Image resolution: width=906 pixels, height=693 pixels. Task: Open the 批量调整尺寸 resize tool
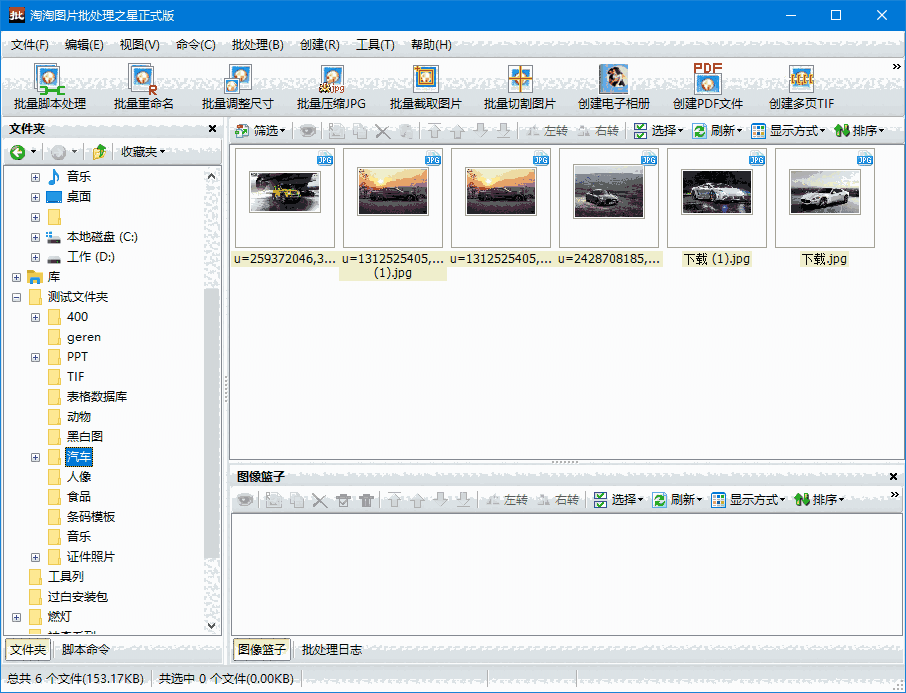click(x=237, y=87)
